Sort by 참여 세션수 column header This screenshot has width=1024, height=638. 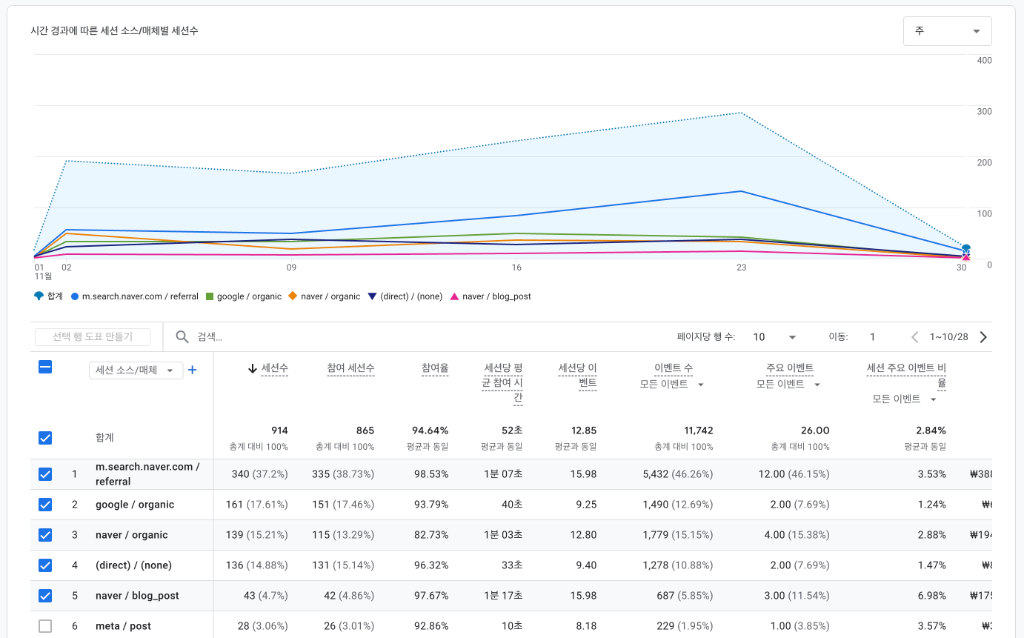click(350, 369)
